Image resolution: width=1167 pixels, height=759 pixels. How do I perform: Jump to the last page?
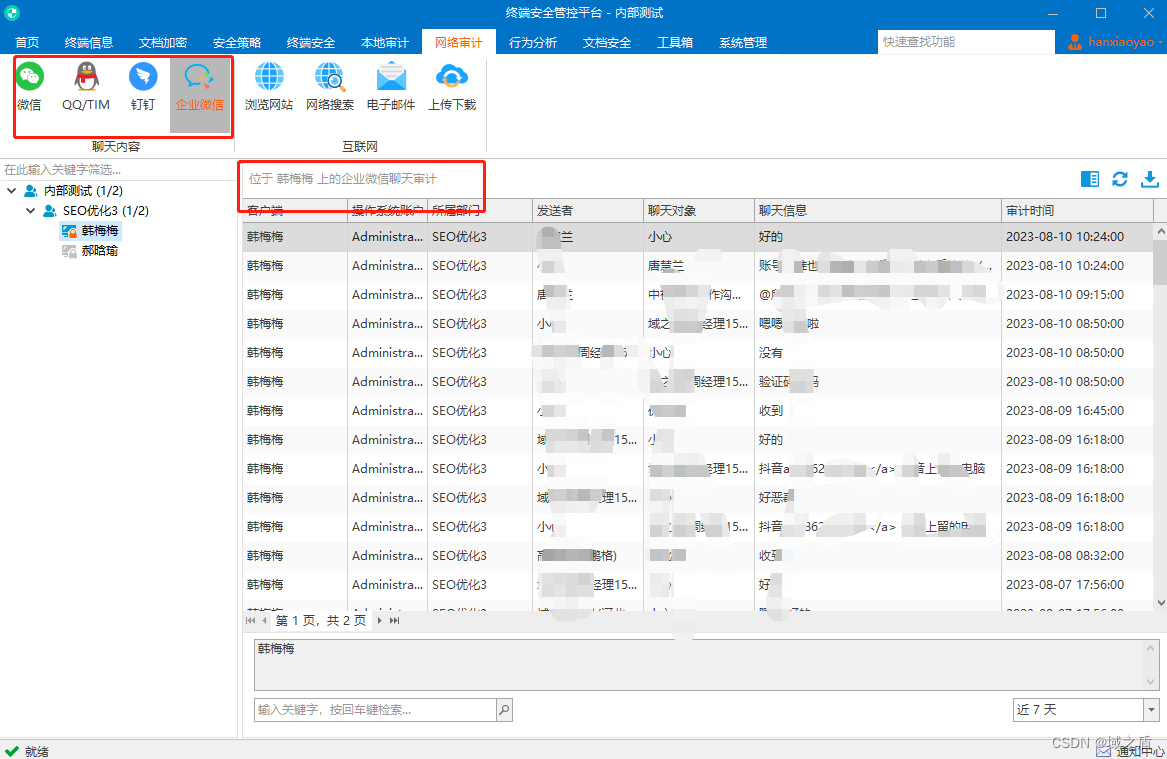pyautogui.click(x=394, y=621)
